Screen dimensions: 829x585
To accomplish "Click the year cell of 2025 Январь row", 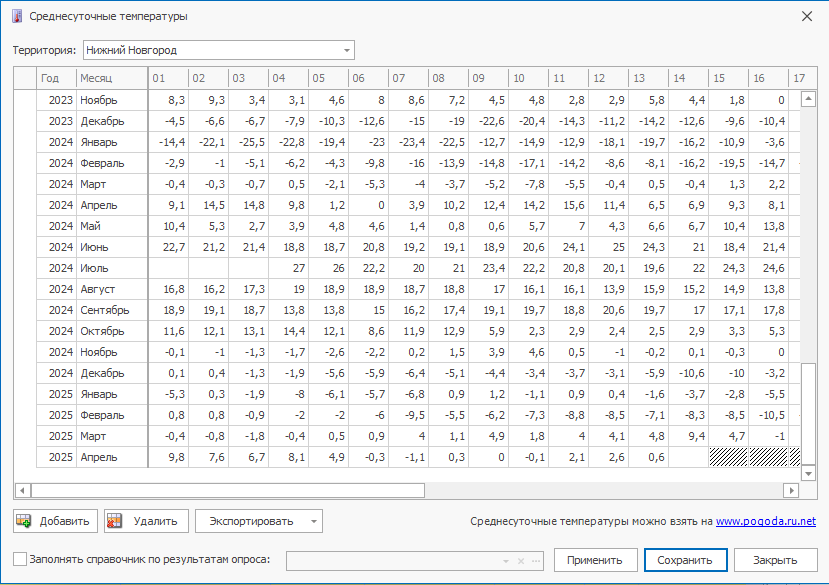I will coord(57,394).
